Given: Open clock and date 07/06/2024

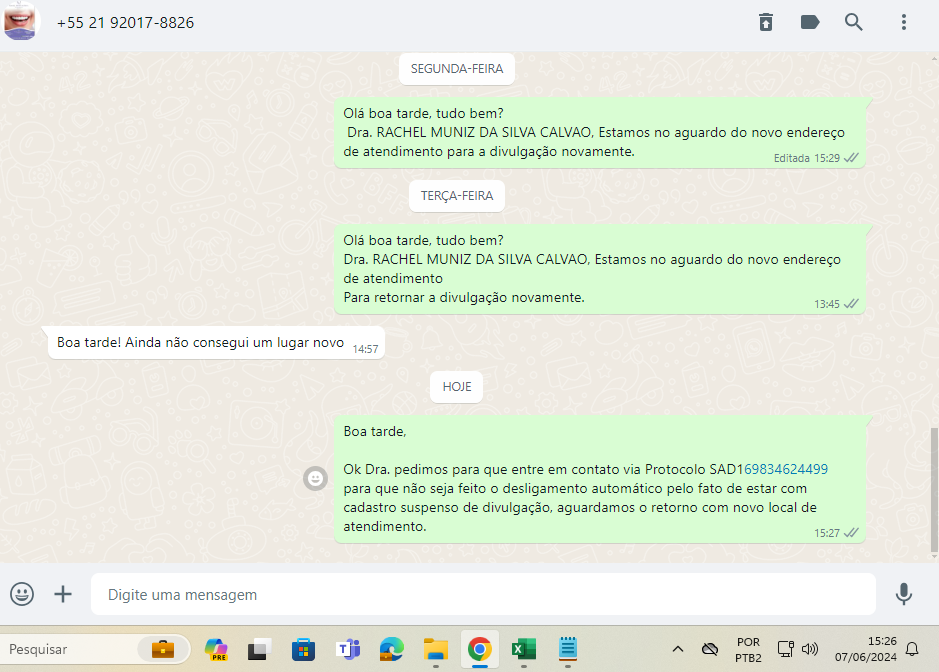Looking at the screenshot, I should (x=866, y=649).
